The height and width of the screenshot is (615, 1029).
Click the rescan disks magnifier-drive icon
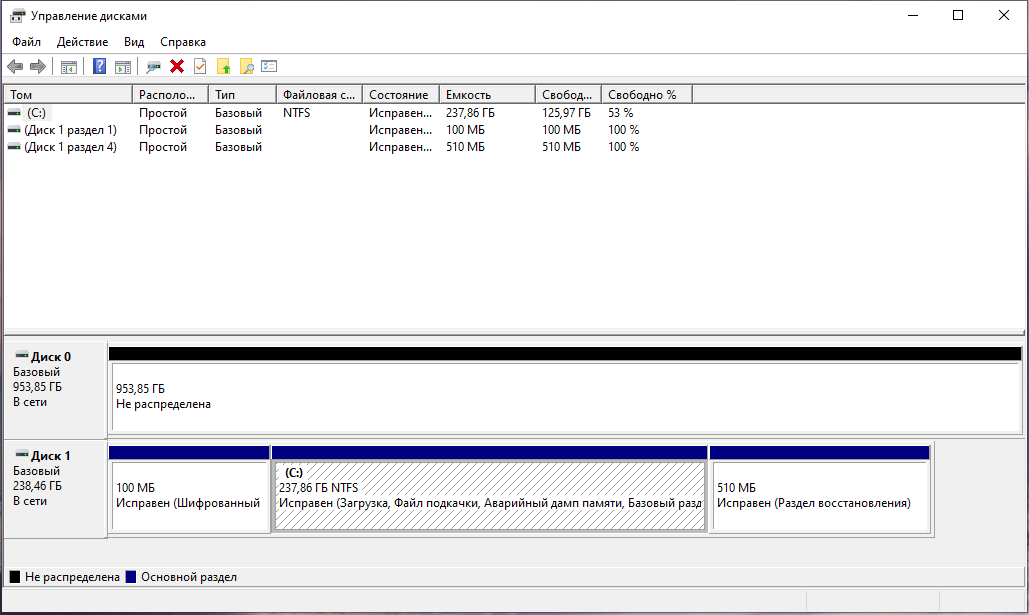click(154, 66)
